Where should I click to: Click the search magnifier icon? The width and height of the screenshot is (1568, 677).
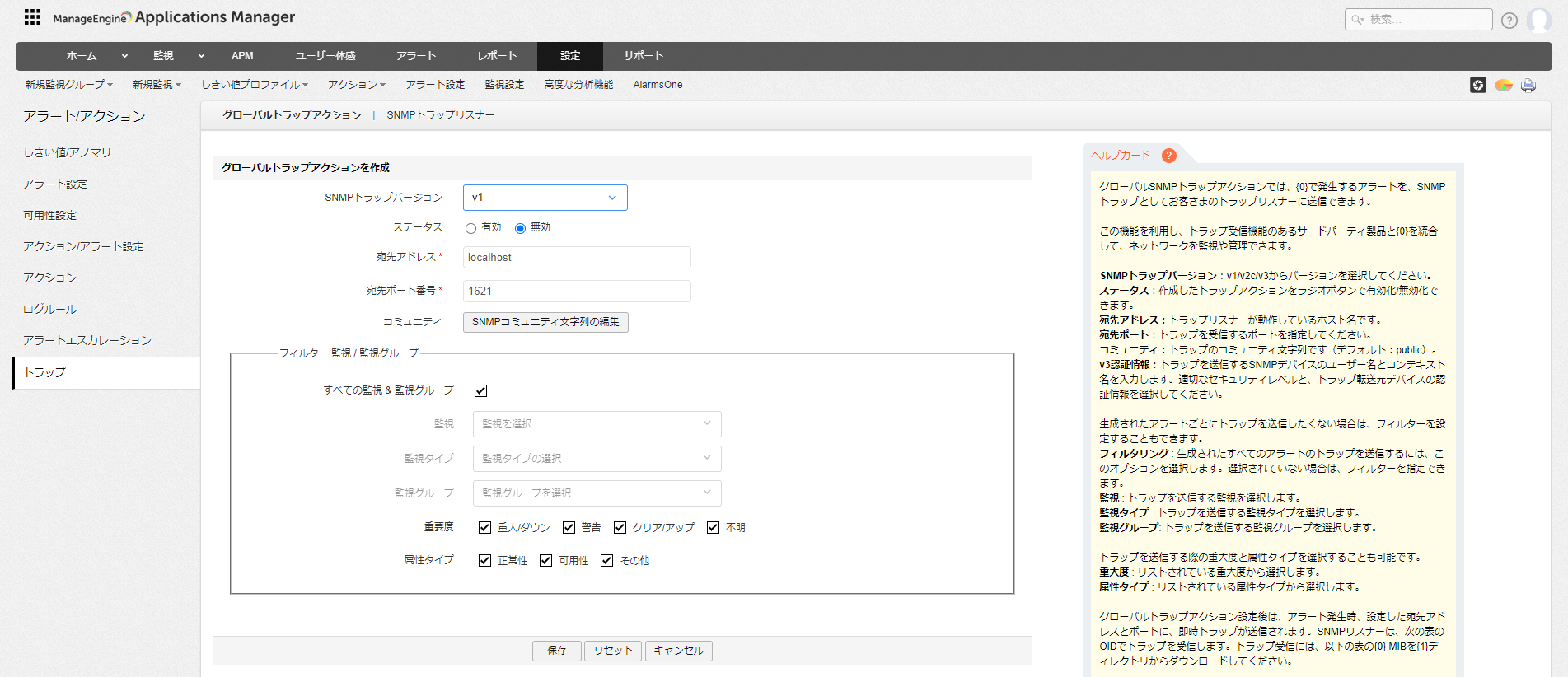(1358, 20)
